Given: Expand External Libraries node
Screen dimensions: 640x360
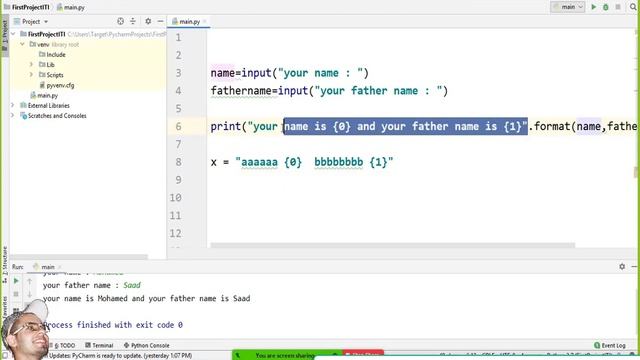Looking at the screenshot, I should (13, 105).
